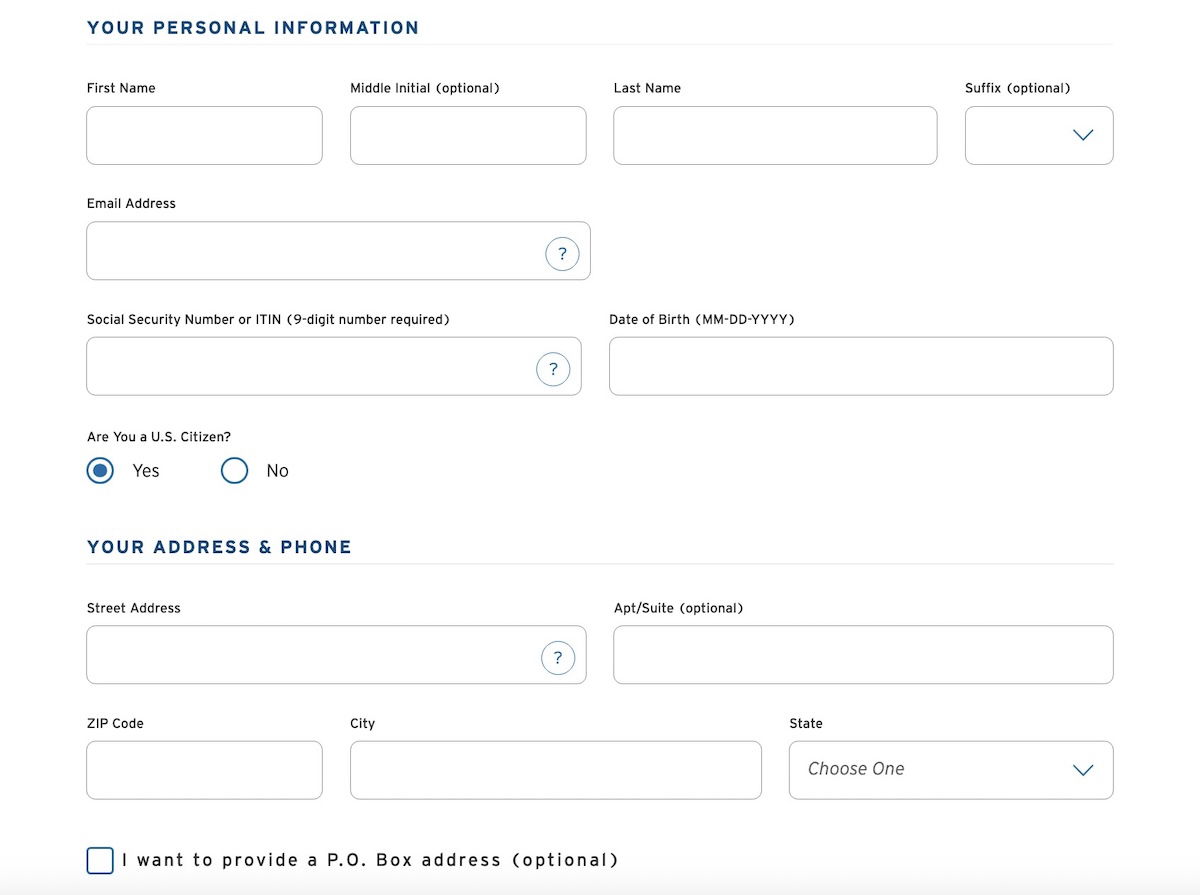Click the ZIP Code input field
Image resolution: width=1200 pixels, height=895 pixels.
coord(204,770)
